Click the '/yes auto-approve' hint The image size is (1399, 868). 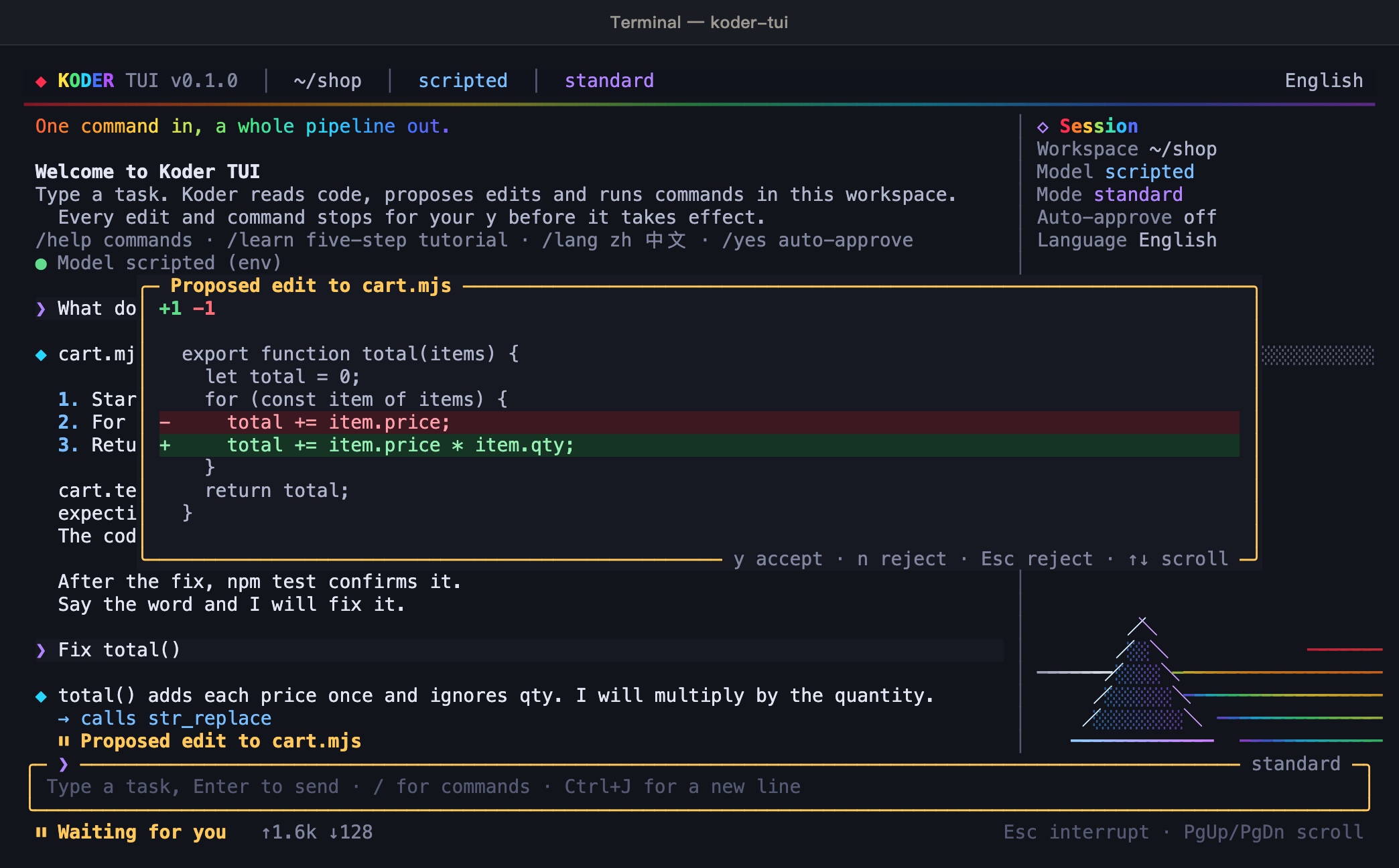817,240
